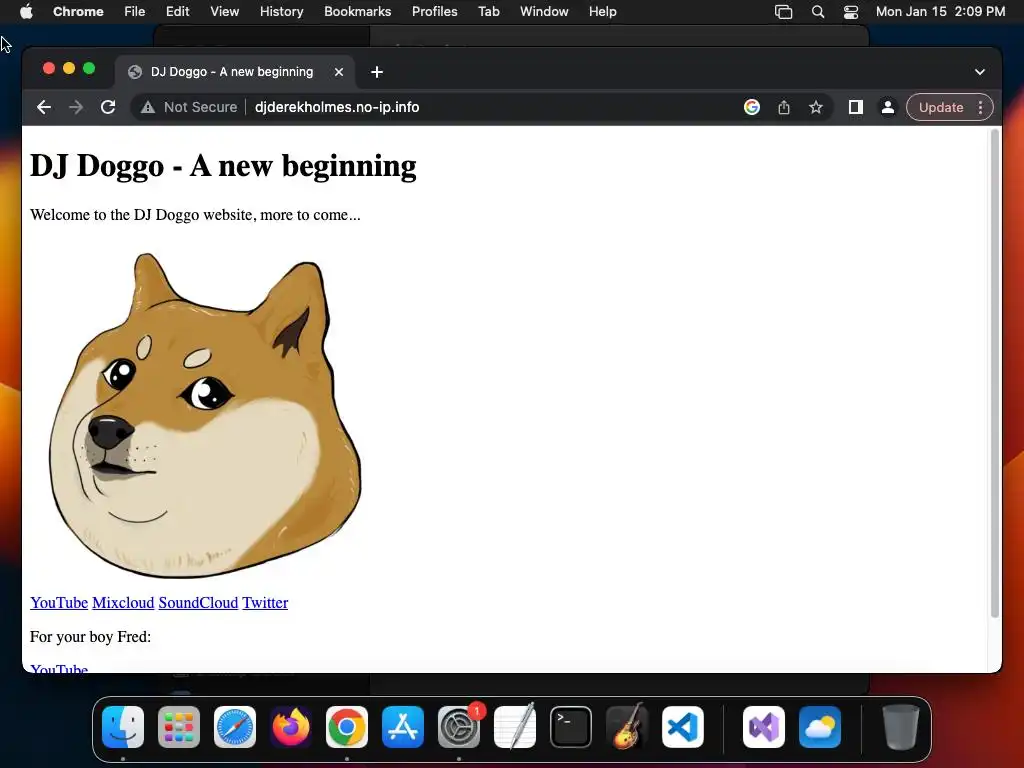The height and width of the screenshot is (768, 1024).
Task: Bookmark this page with star icon
Action: point(816,107)
